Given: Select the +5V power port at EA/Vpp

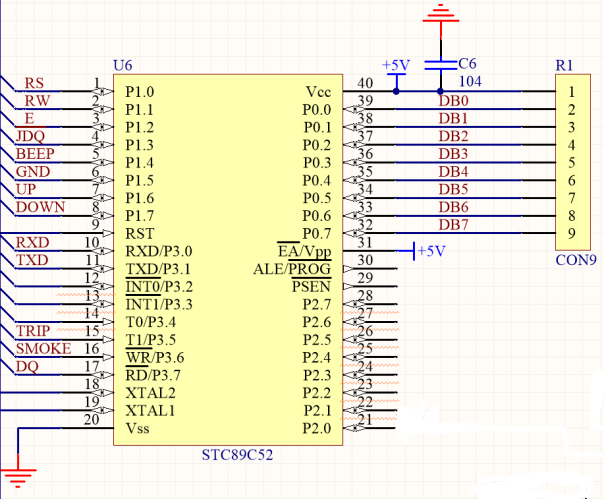Looking at the screenshot, I should click(422, 251).
